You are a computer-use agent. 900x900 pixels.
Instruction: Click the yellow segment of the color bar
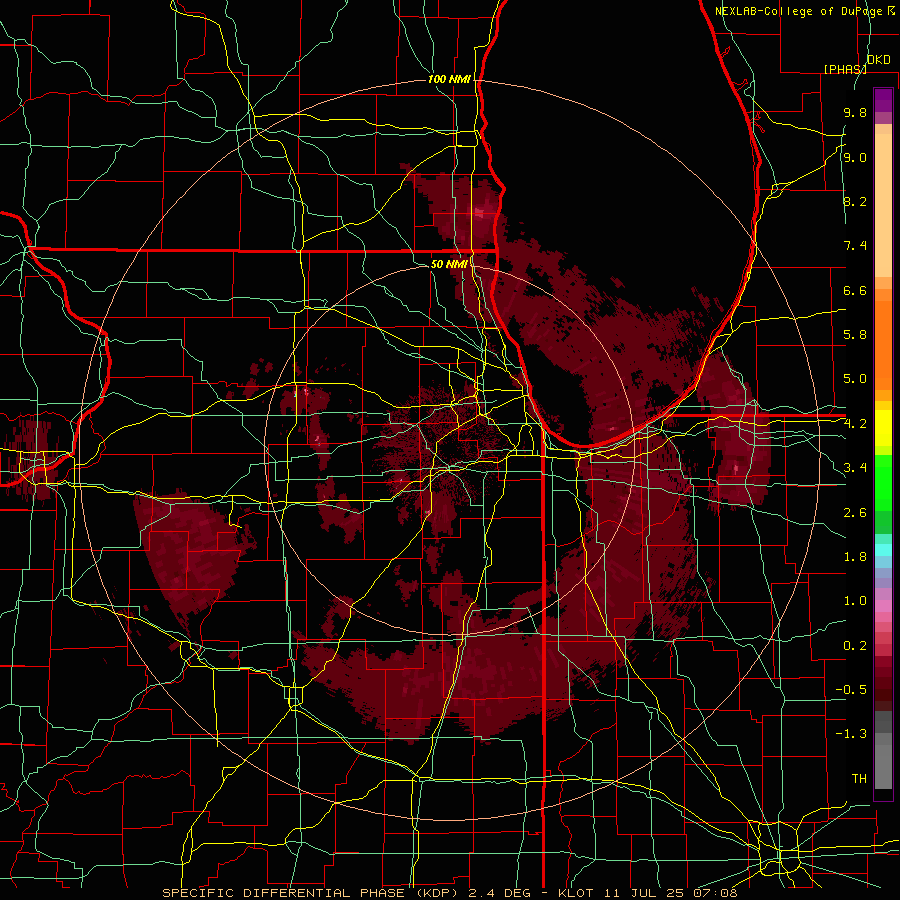pos(883,428)
